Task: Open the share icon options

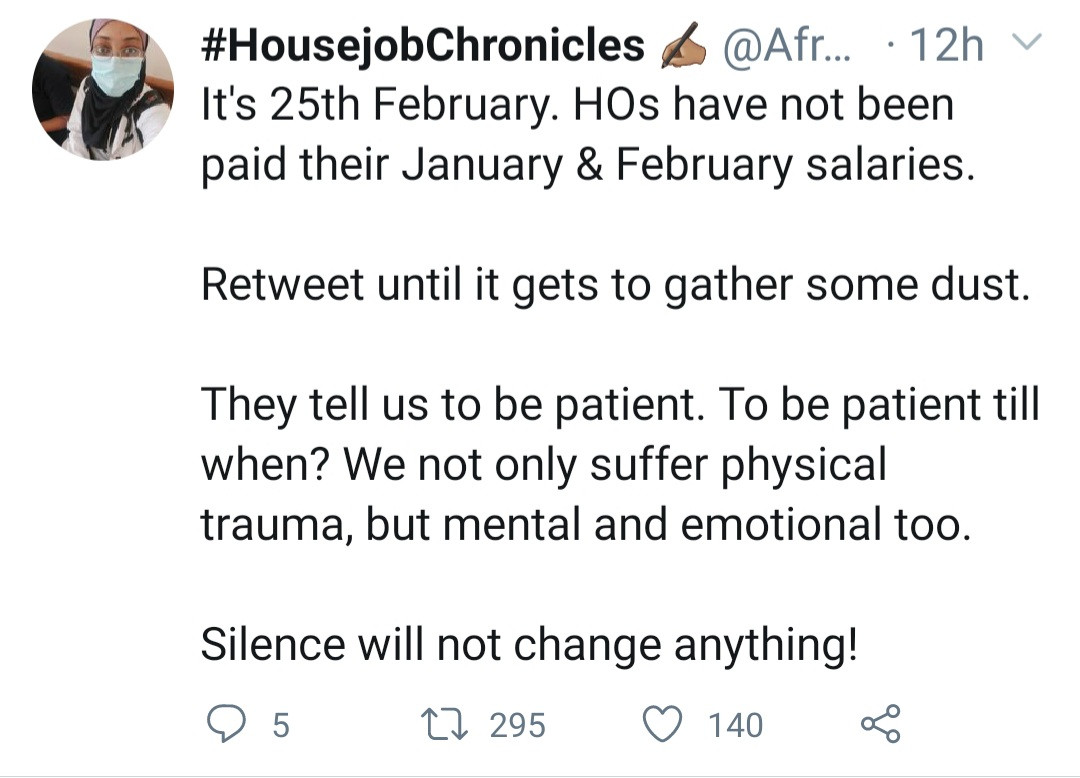Action: coord(881,723)
